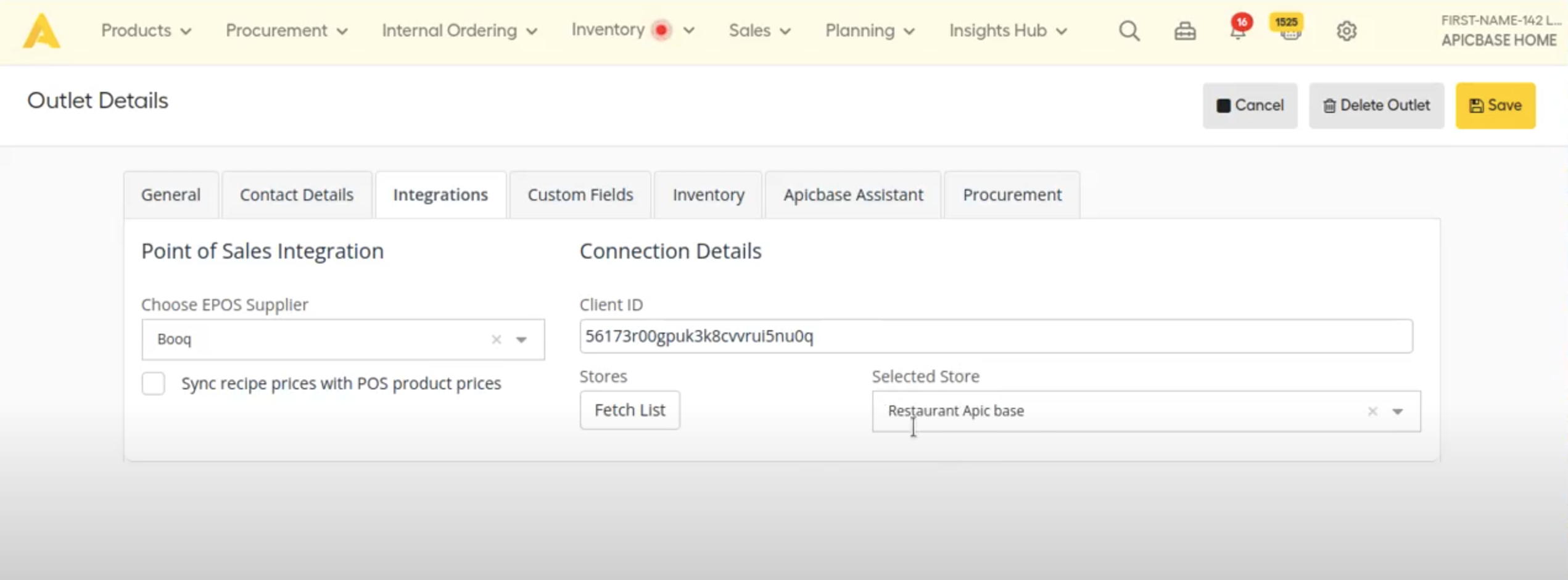
Task: Open the settings gear icon
Action: coord(1346,31)
